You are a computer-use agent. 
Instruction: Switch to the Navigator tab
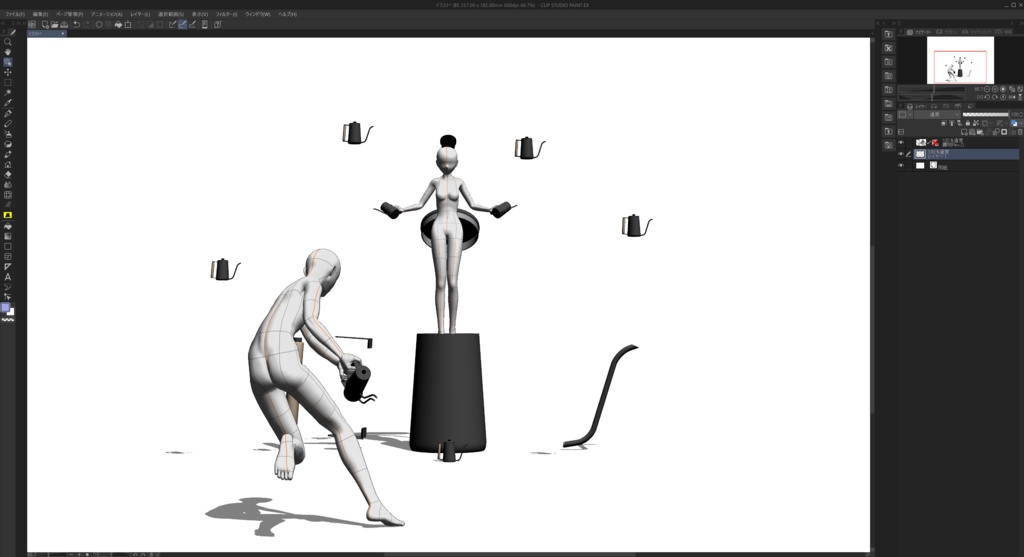(x=920, y=31)
